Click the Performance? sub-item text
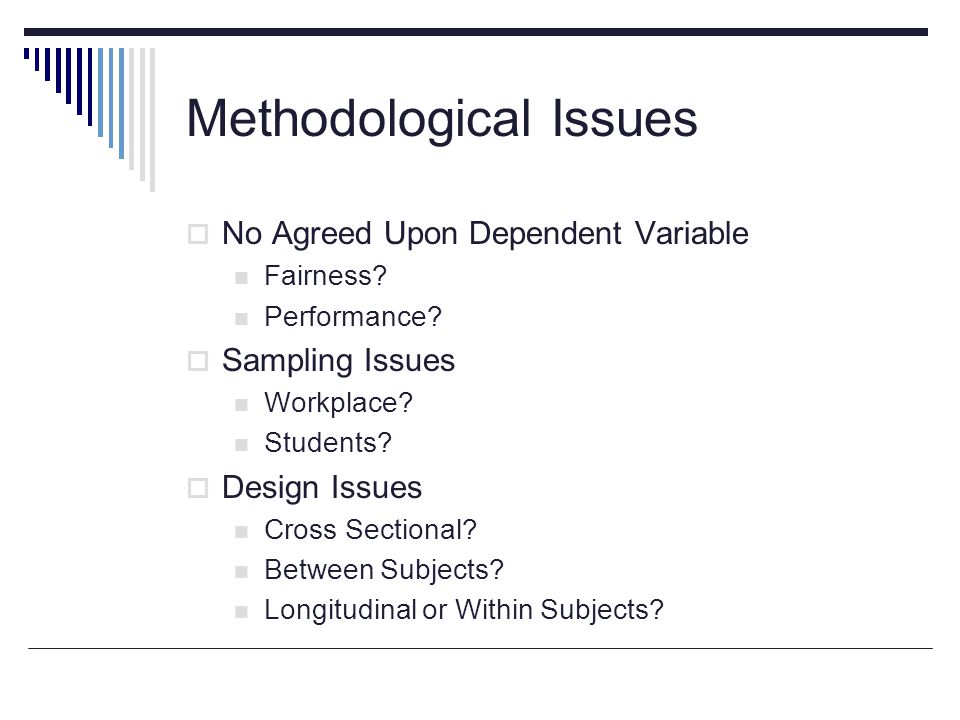Image resolution: width=960 pixels, height=720 pixels. point(353,317)
